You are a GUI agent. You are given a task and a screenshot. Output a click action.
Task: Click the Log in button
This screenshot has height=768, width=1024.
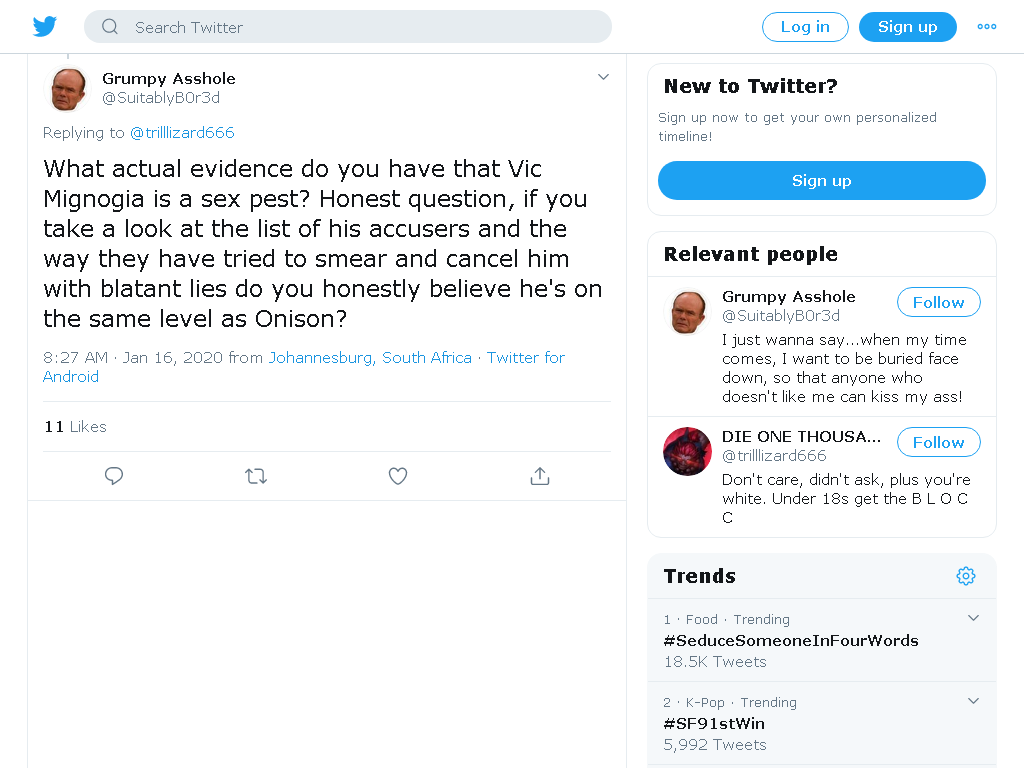pyautogui.click(x=805, y=27)
